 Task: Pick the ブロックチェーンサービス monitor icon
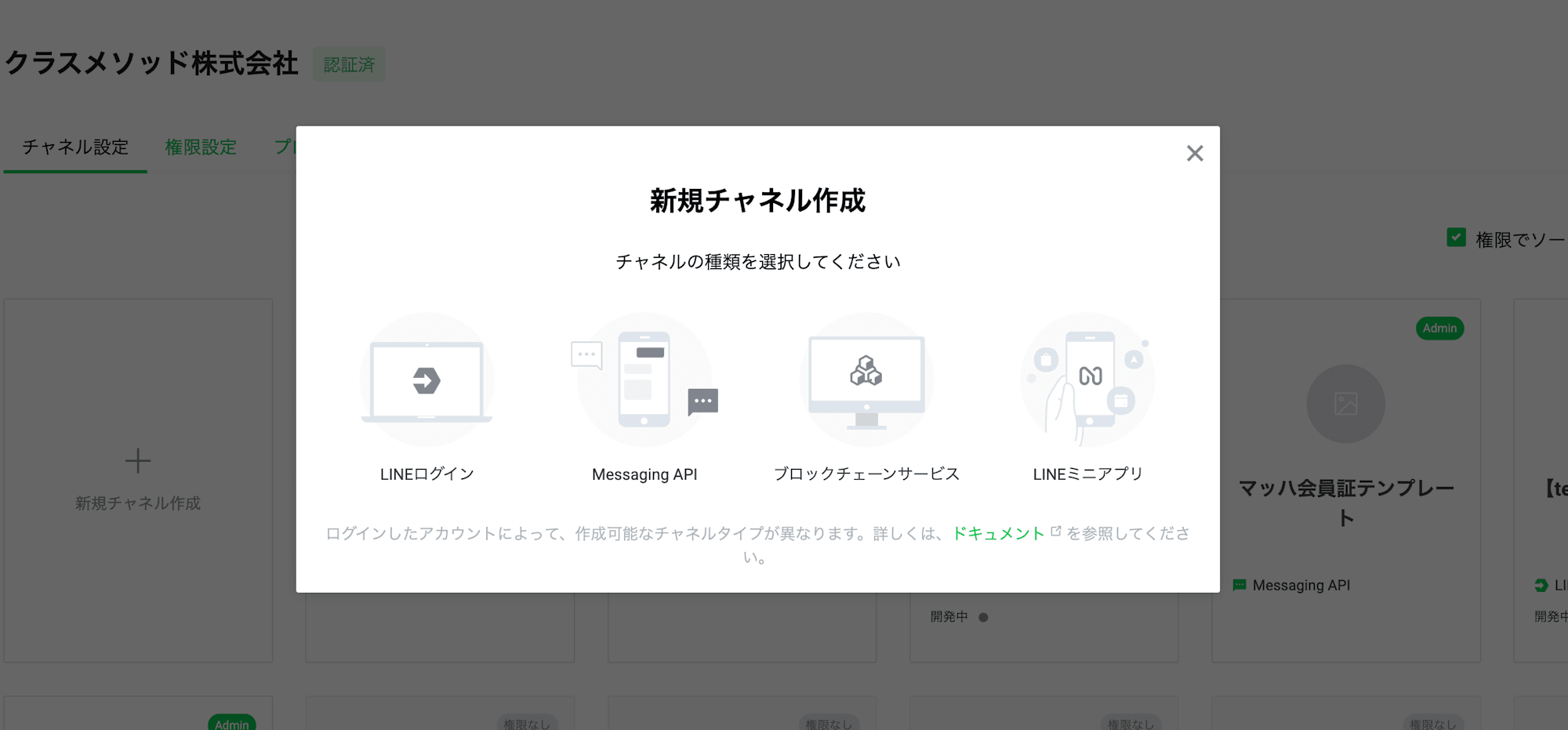(866, 380)
